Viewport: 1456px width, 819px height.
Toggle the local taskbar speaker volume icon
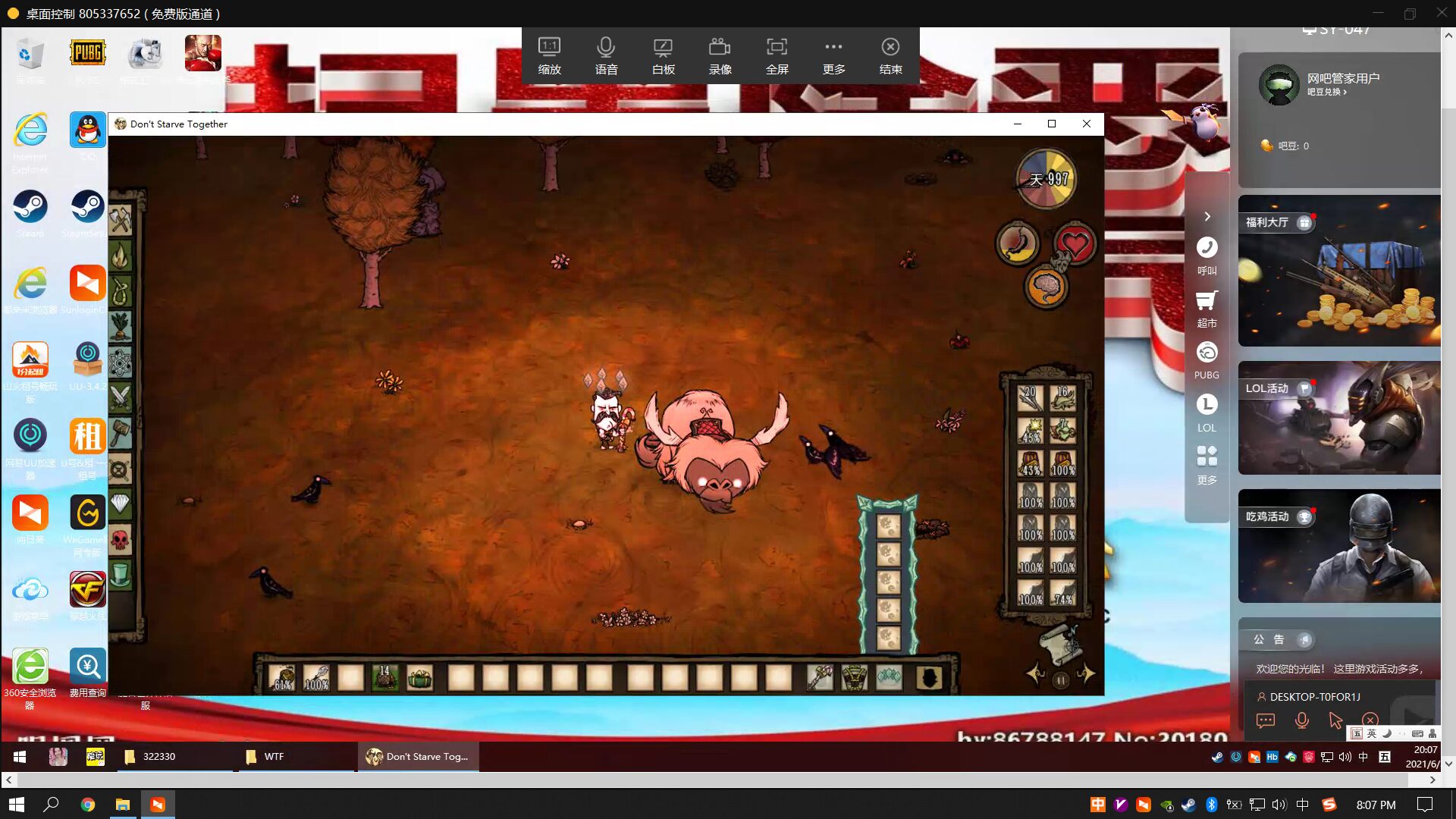(1279, 805)
